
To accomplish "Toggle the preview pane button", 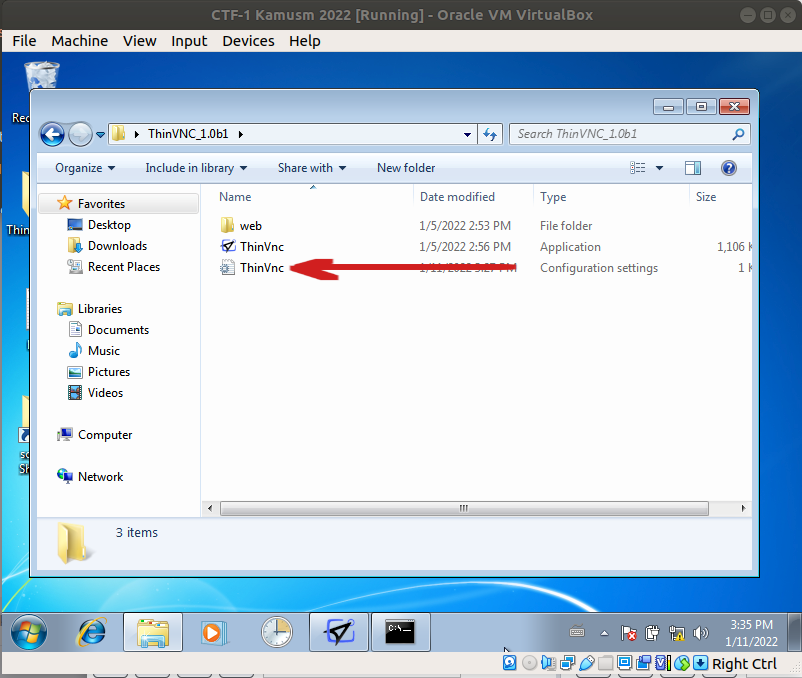I will click(x=693, y=168).
